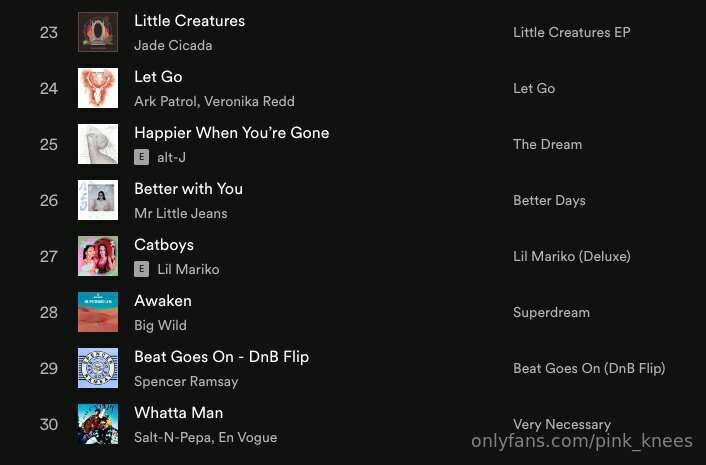Click the explicit badge beside alt-J
The image size is (706, 465).
click(141, 157)
